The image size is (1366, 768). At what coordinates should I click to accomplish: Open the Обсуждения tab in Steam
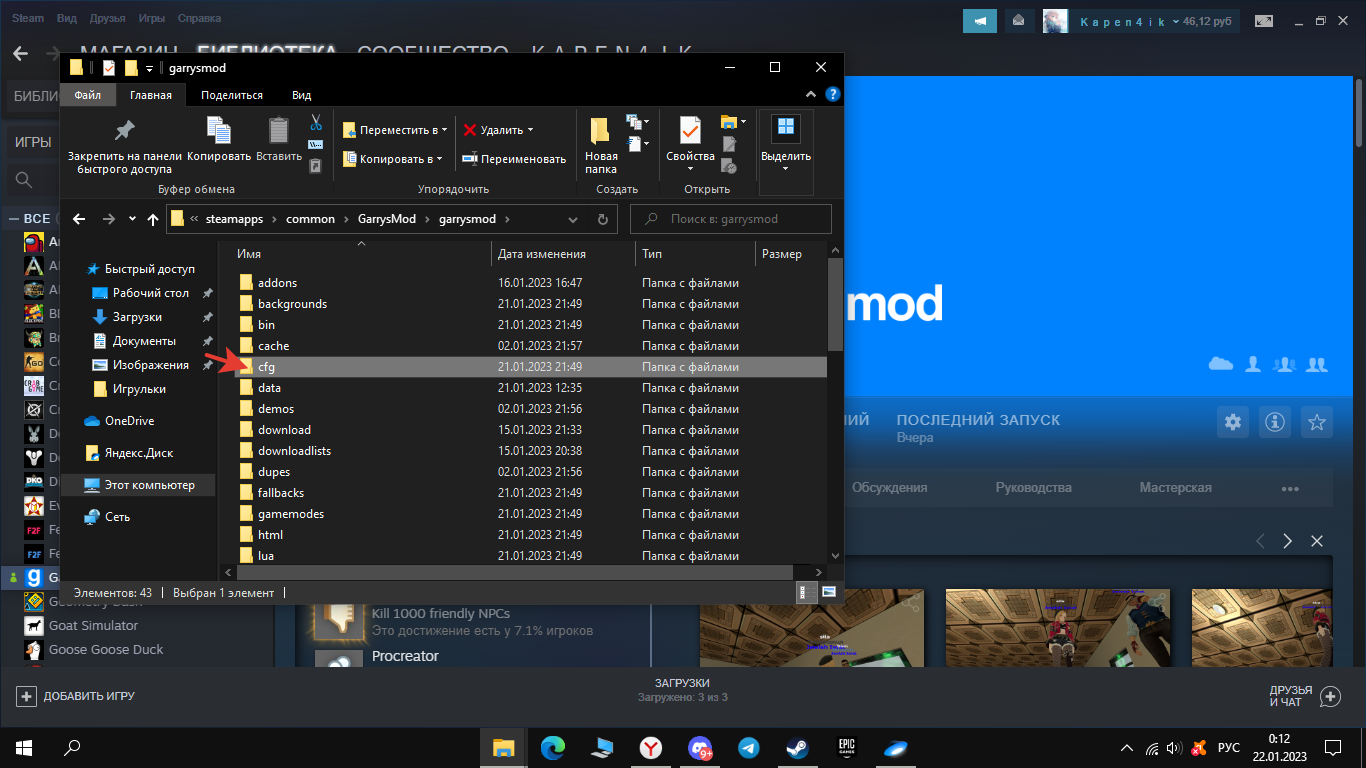tap(889, 488)
